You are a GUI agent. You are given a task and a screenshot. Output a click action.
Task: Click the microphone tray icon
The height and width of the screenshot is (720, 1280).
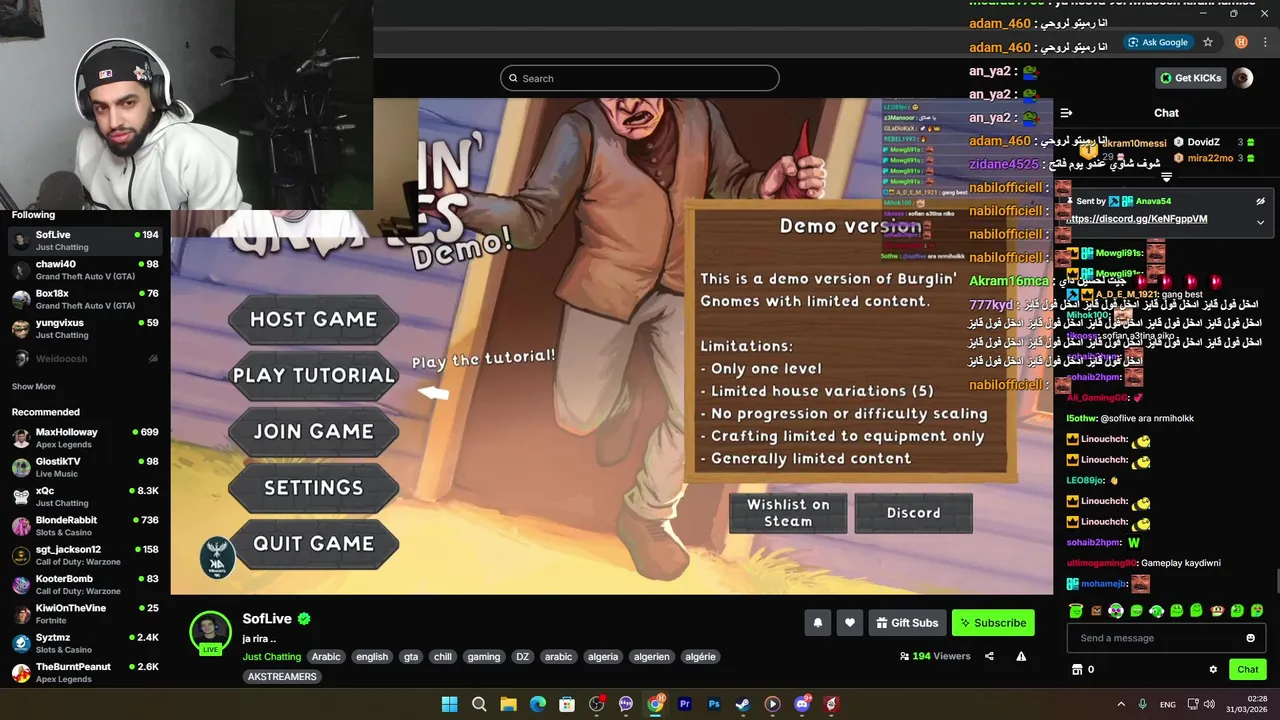point(1142,704)
